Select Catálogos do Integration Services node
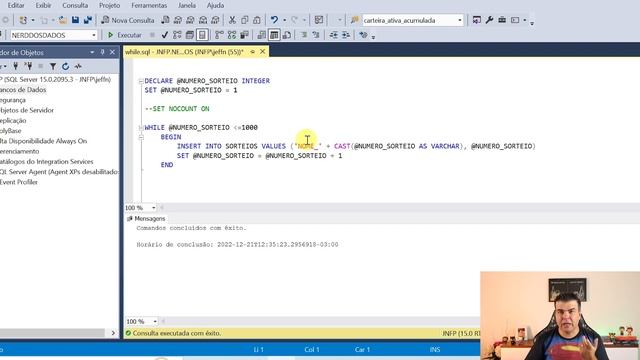The width and height of the screenshot is (640, 360). coord(47,161)
